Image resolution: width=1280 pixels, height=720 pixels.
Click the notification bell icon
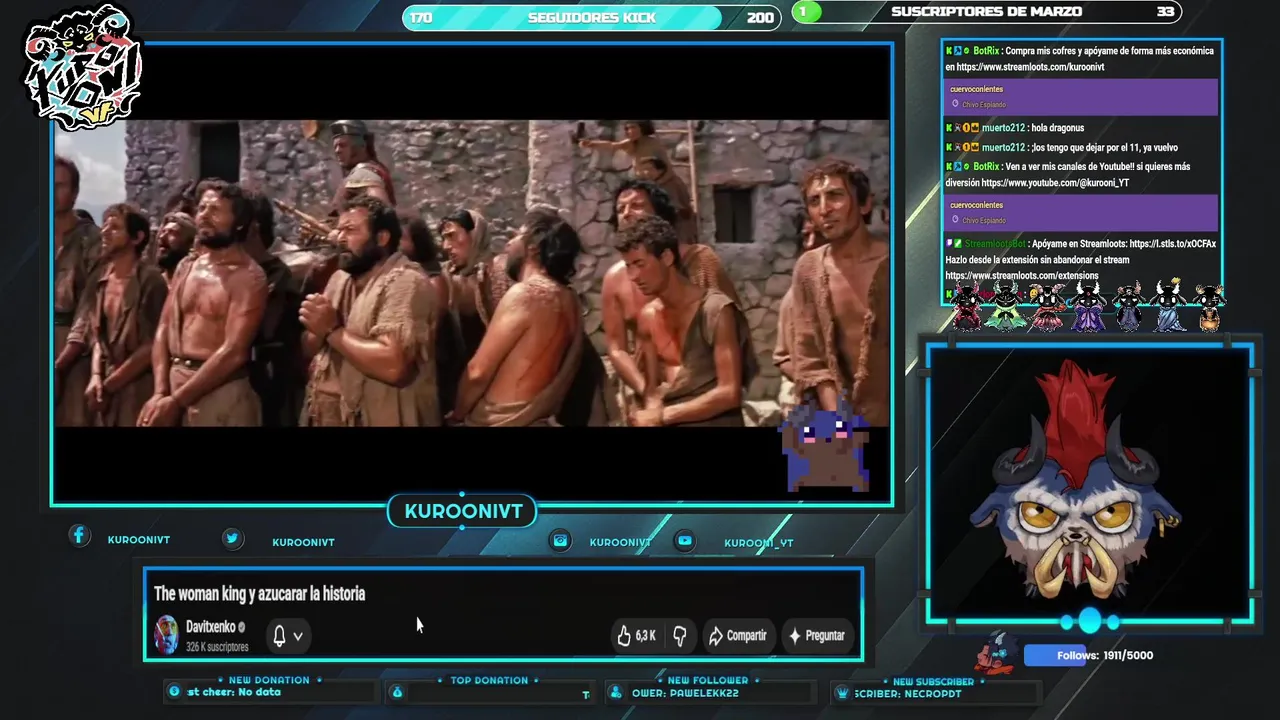point(280,635)
